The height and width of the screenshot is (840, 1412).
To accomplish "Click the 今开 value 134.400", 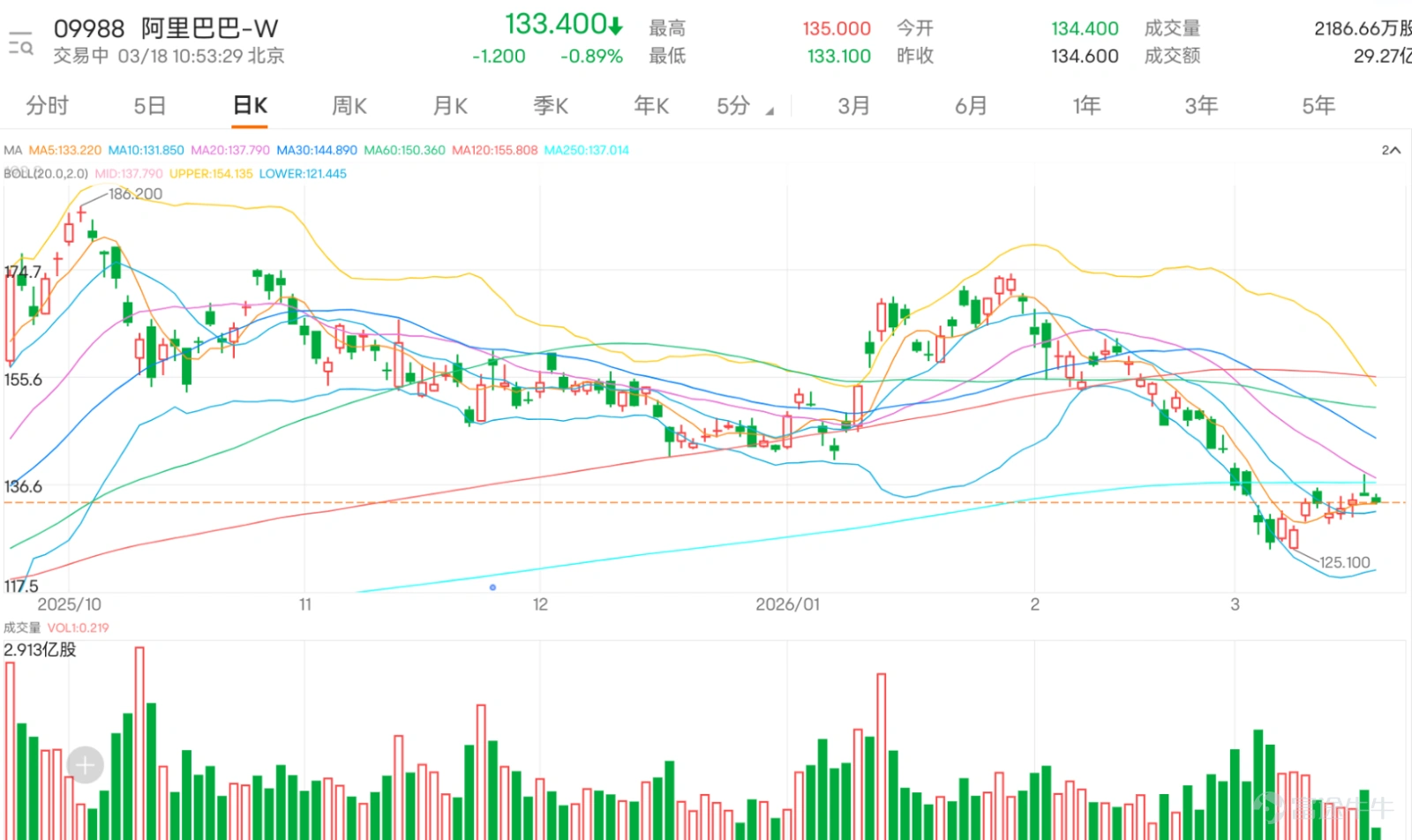I will click(x=1085, y=28).
